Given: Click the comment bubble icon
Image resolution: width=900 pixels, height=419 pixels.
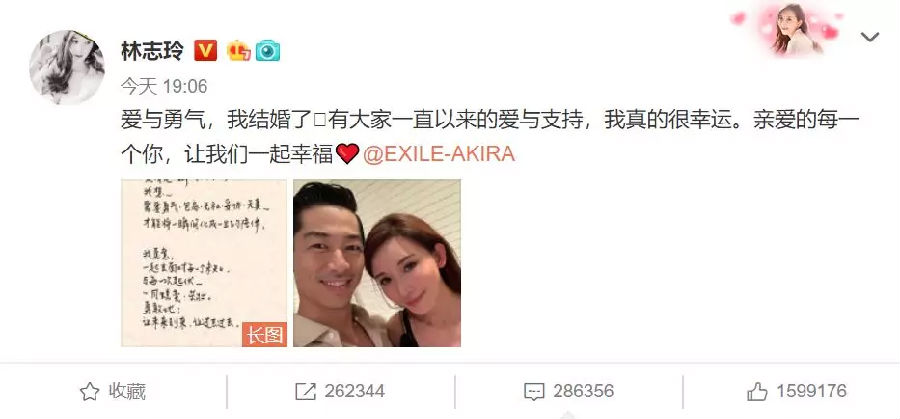Looking at the screenshot, I should coord(534,392).
